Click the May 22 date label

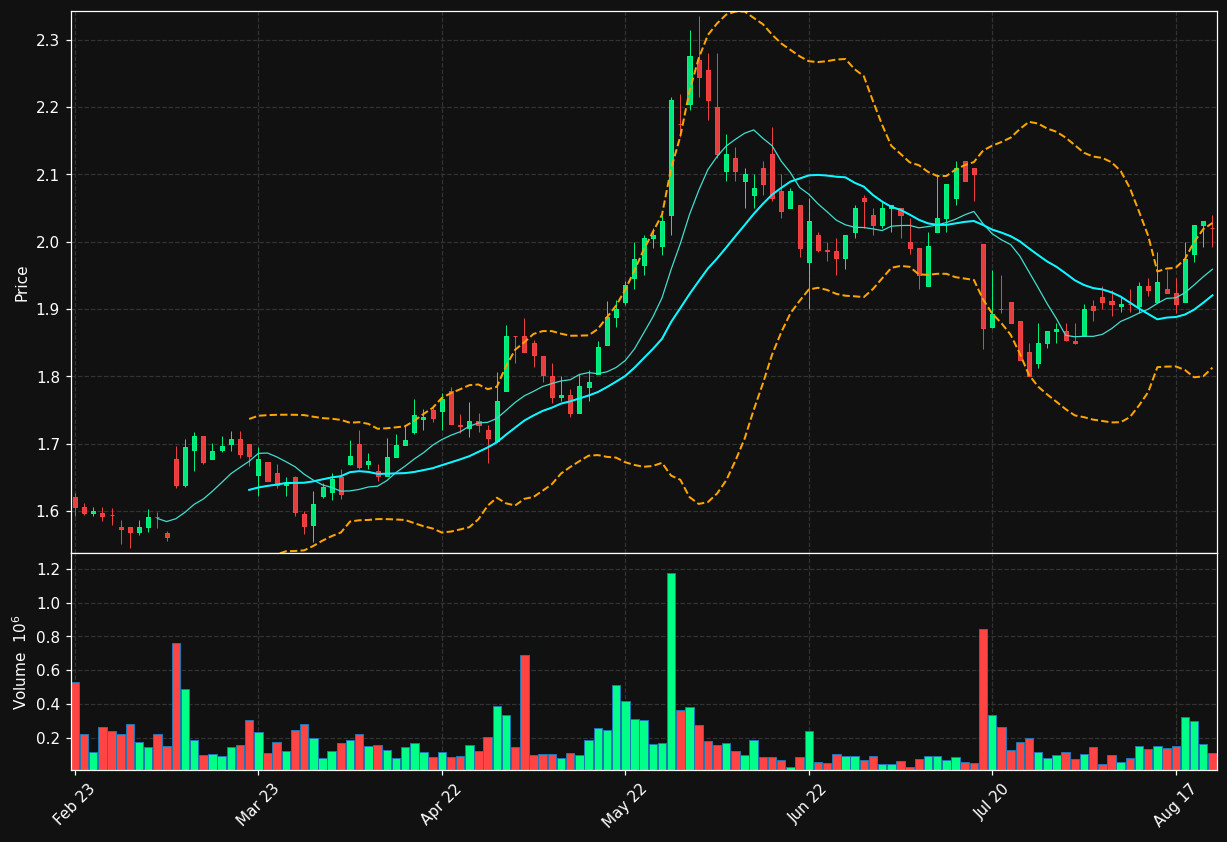point(624,804)
